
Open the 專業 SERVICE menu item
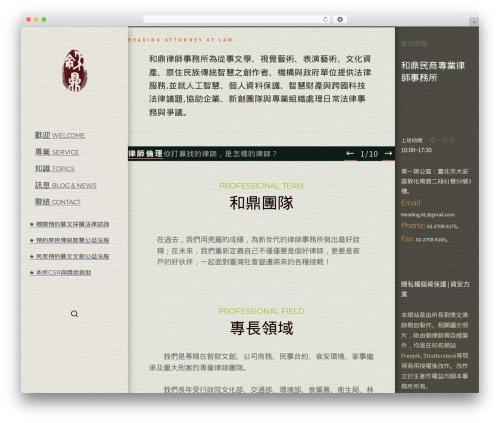[x=57, y=152]
